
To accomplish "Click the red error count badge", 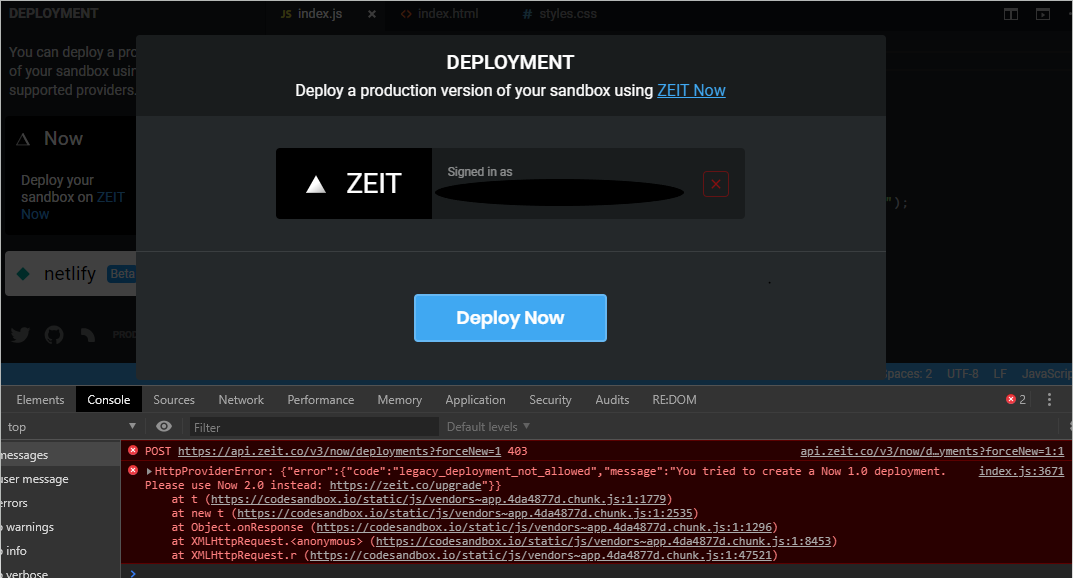I will (x=1016, y=399).
